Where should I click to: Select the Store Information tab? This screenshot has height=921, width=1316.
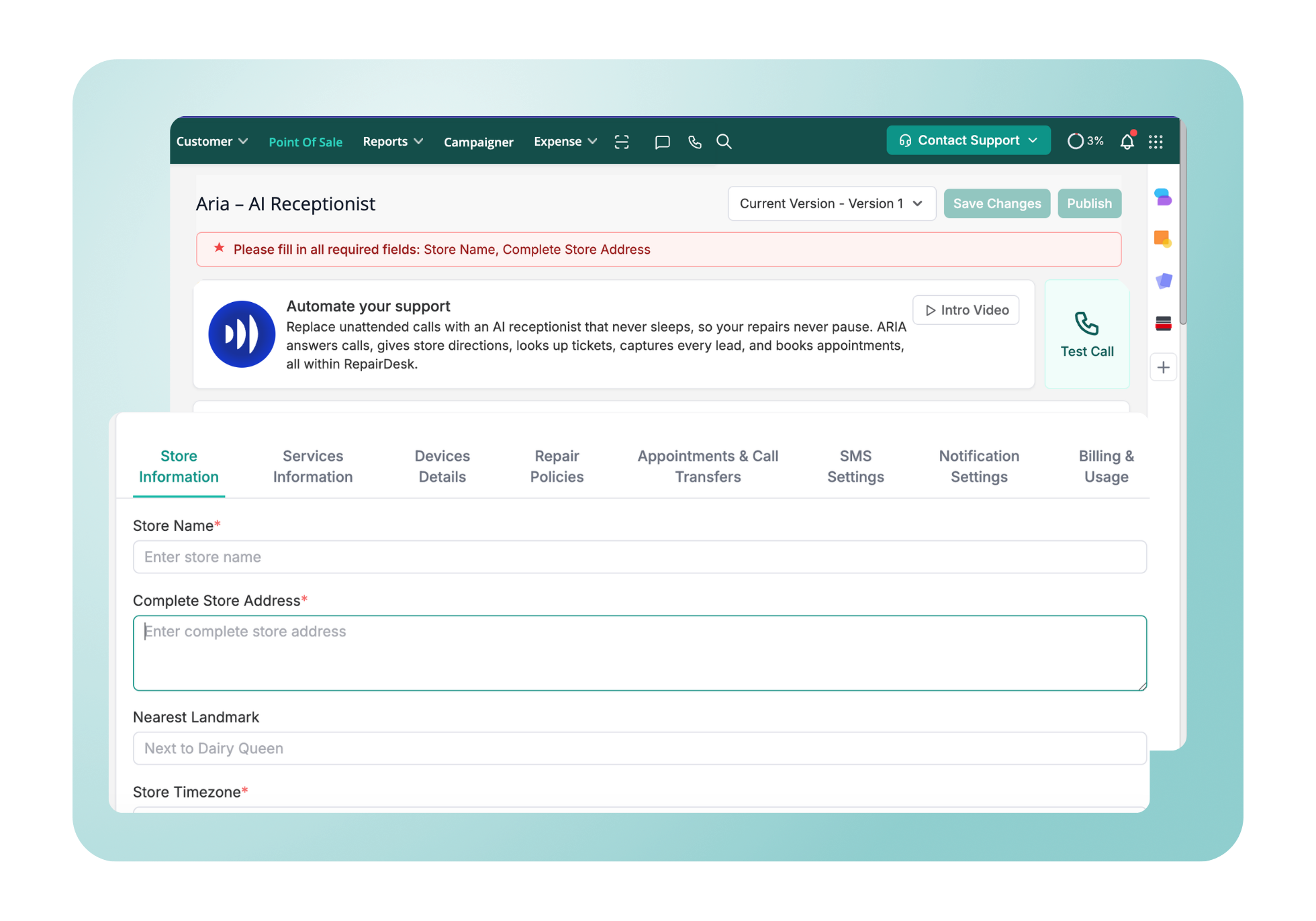[179, 466]
